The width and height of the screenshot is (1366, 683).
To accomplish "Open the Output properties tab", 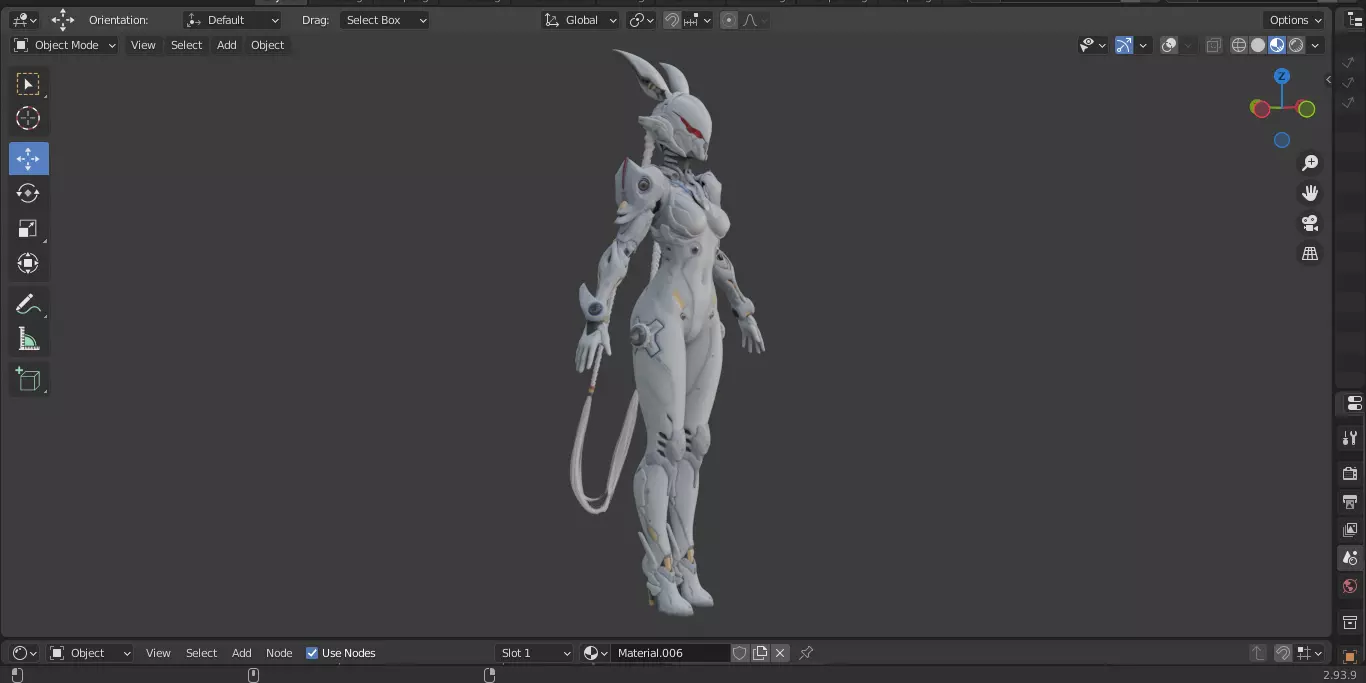I will (x=1350, y=502).
